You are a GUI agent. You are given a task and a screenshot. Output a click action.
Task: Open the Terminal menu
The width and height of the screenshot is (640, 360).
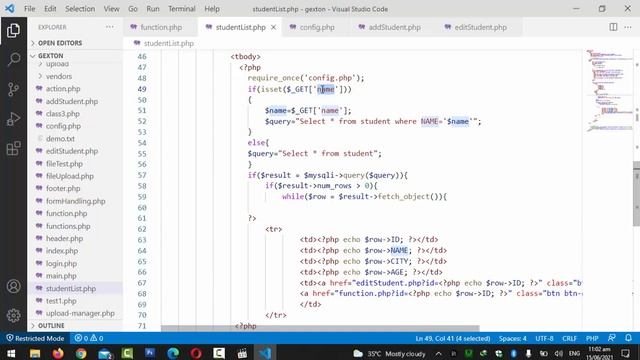pos(182,9)
